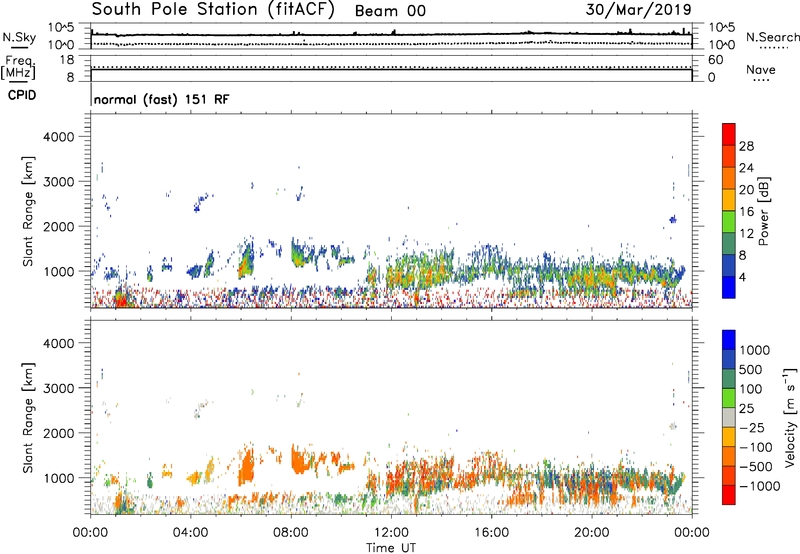Click the -1000 tick on Velocity colorbar
The image size is (800, 554).
coord(759,486)
